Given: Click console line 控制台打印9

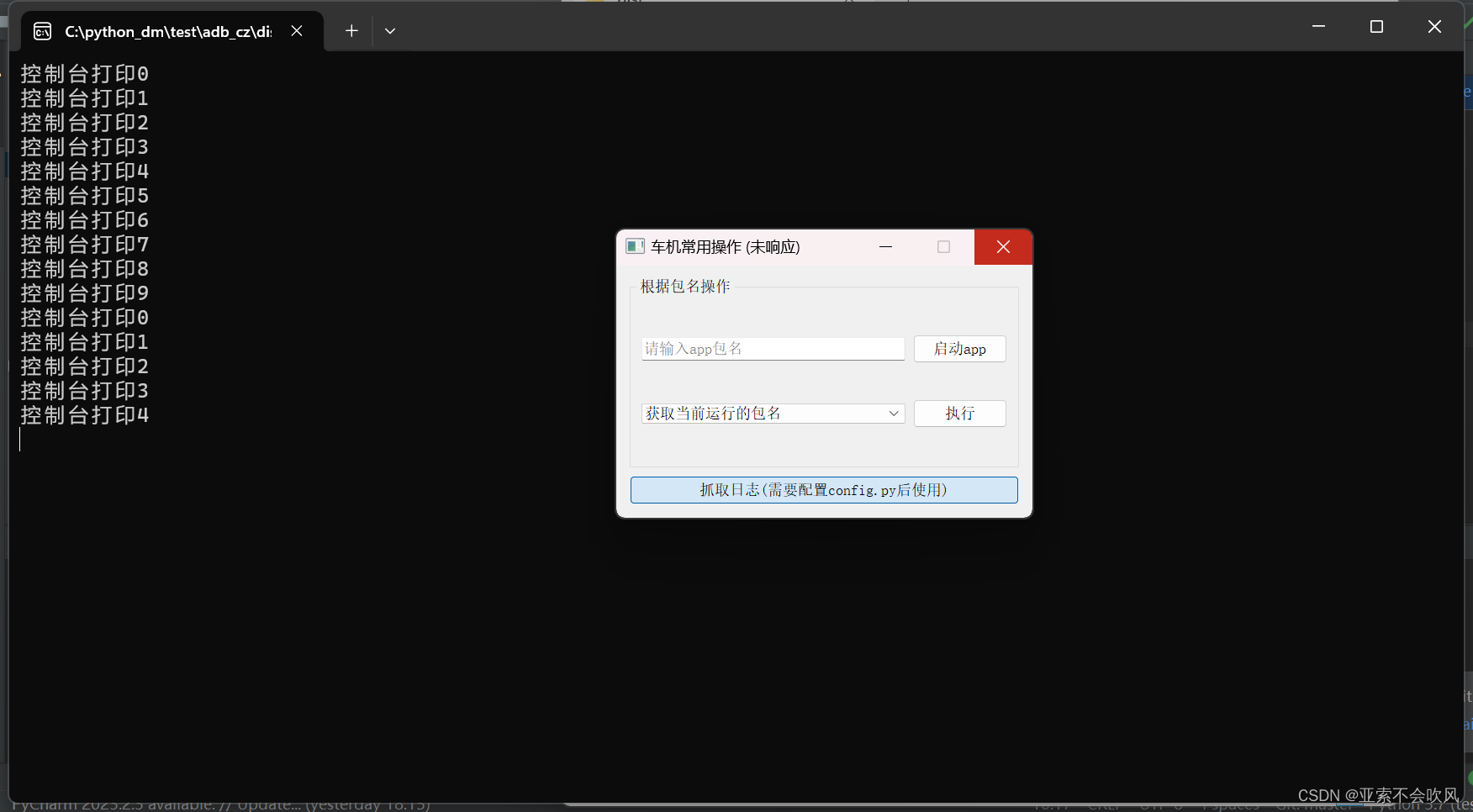Looking at the screenshot, I should [x=85, y=293].
